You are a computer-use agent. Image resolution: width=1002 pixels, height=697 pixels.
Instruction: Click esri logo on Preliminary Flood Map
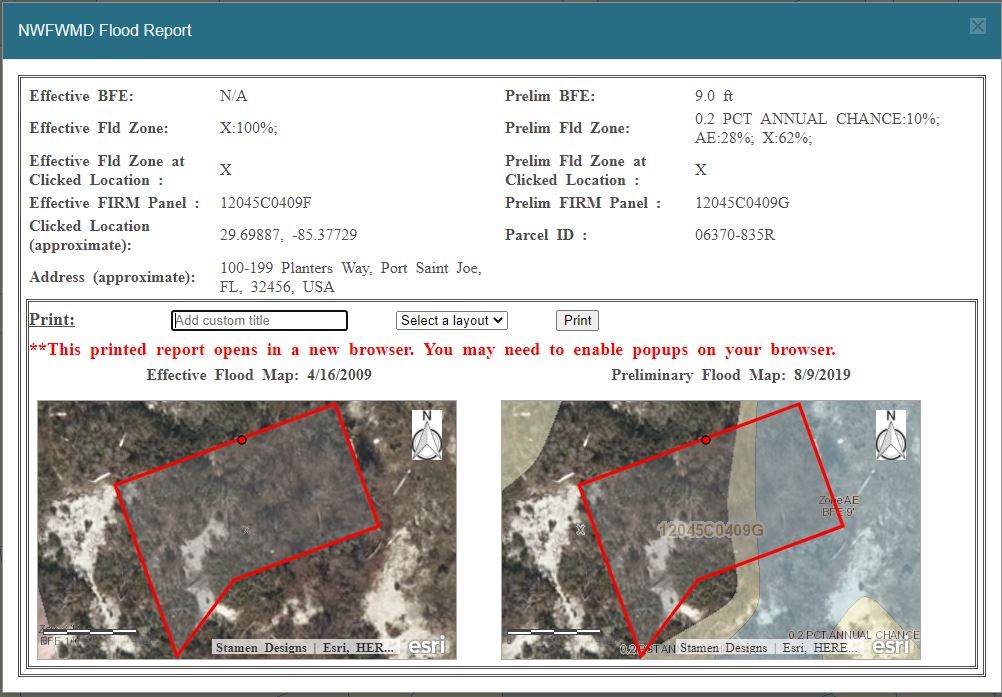click(x=892, y=646)
